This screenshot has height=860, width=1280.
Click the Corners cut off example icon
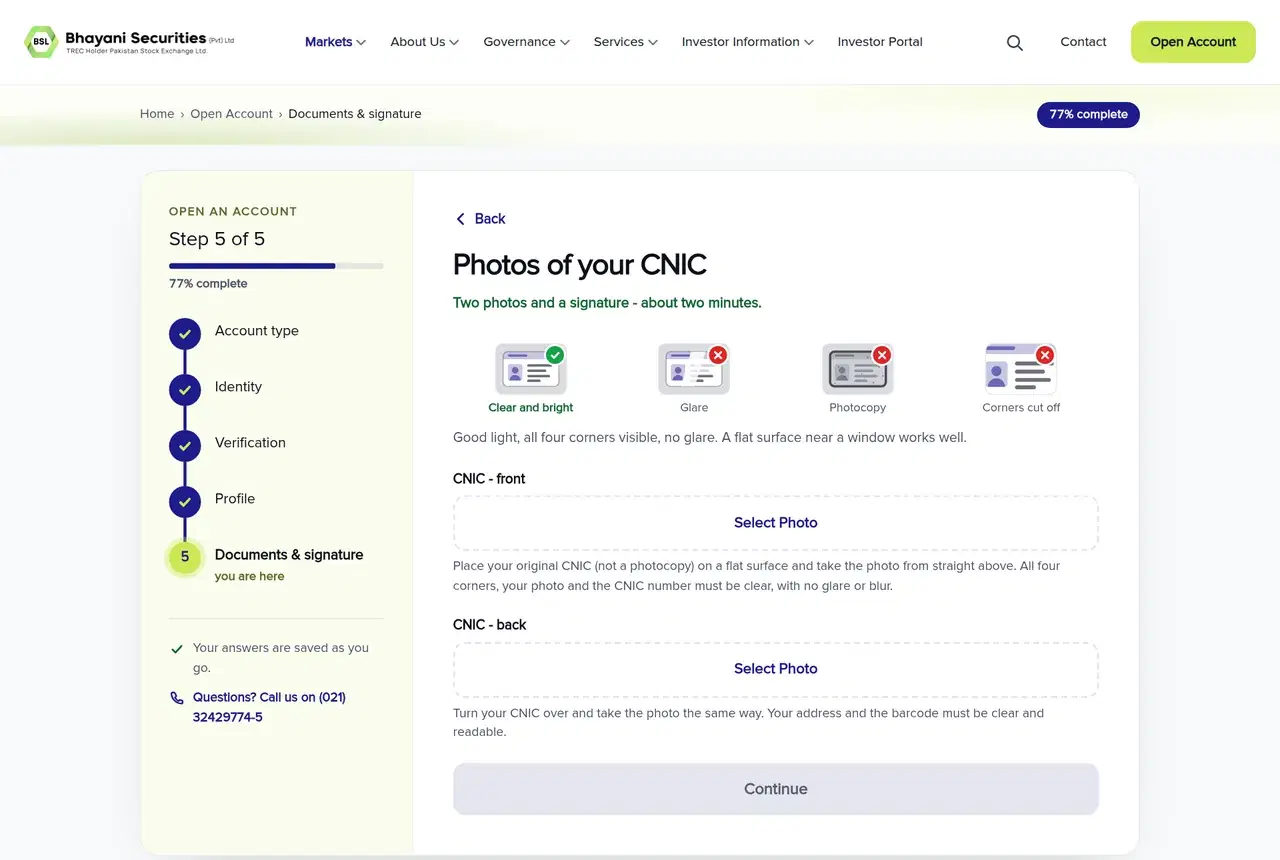pyautogui.click(x=1021, y=369)
